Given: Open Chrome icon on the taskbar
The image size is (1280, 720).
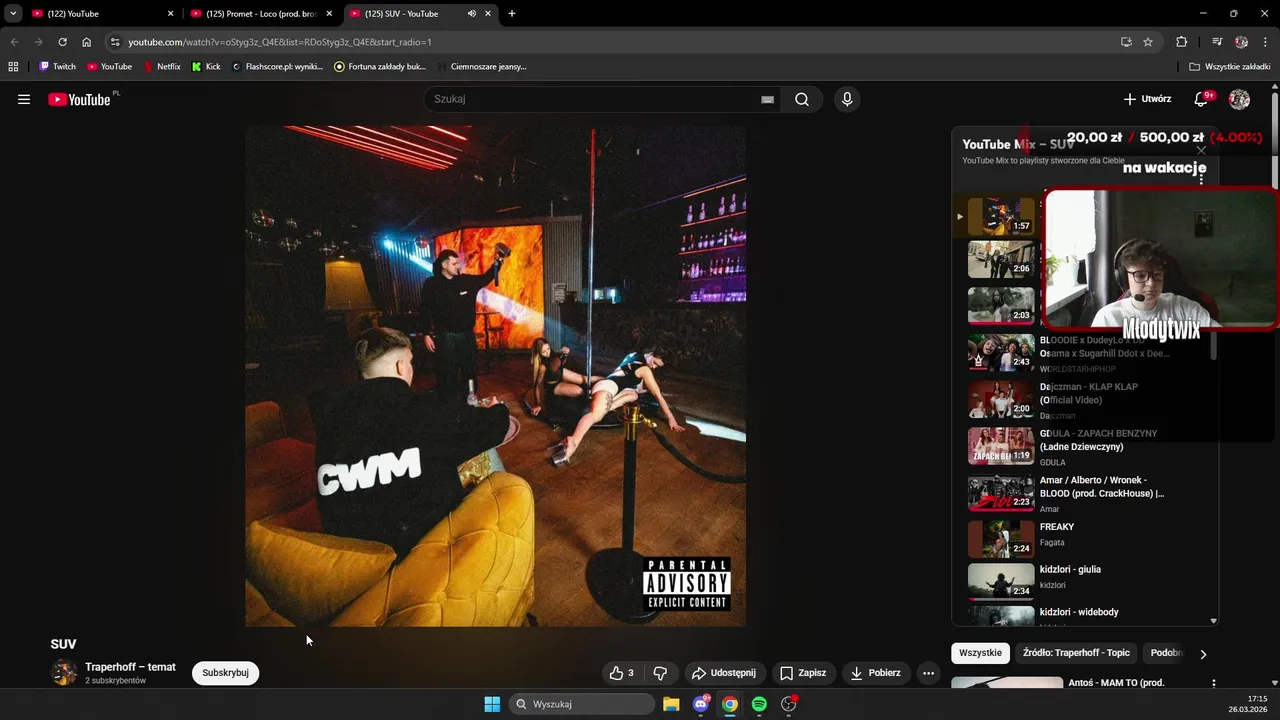Looking at the screenshot, I should pos(730,704).
